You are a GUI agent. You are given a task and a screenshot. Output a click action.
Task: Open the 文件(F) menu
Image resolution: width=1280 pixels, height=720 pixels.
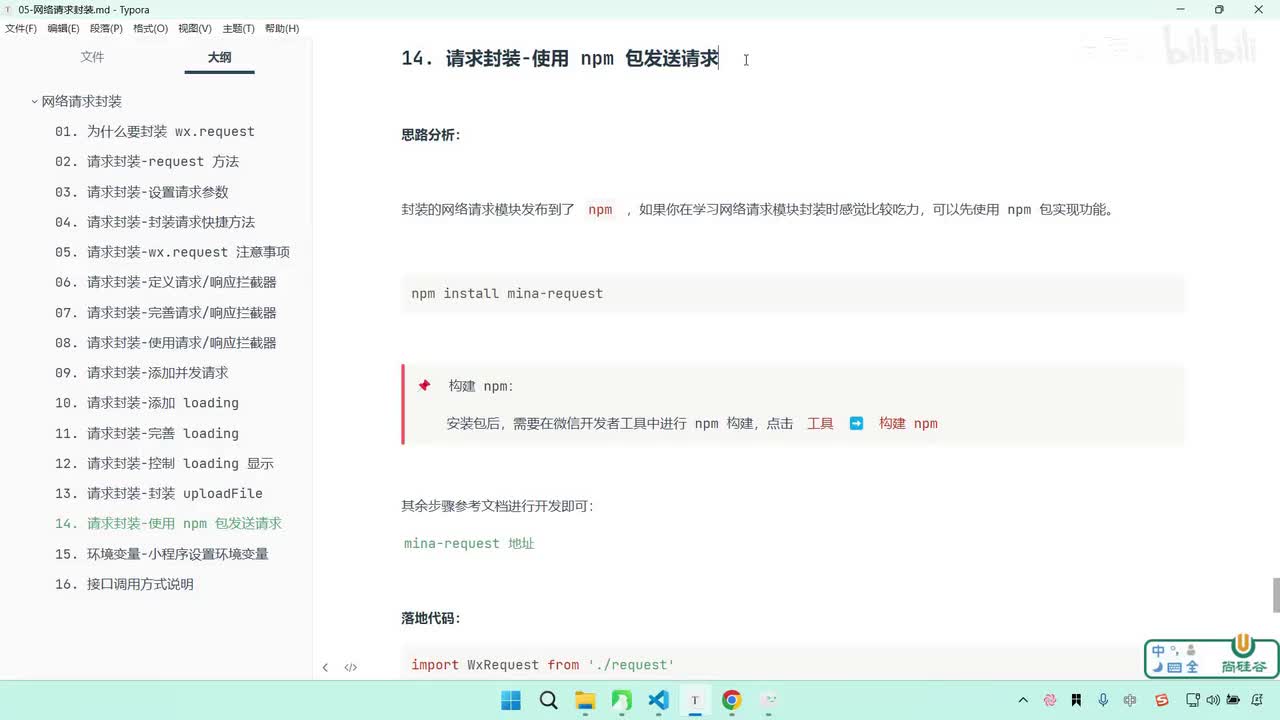click(x=21, y=29)
